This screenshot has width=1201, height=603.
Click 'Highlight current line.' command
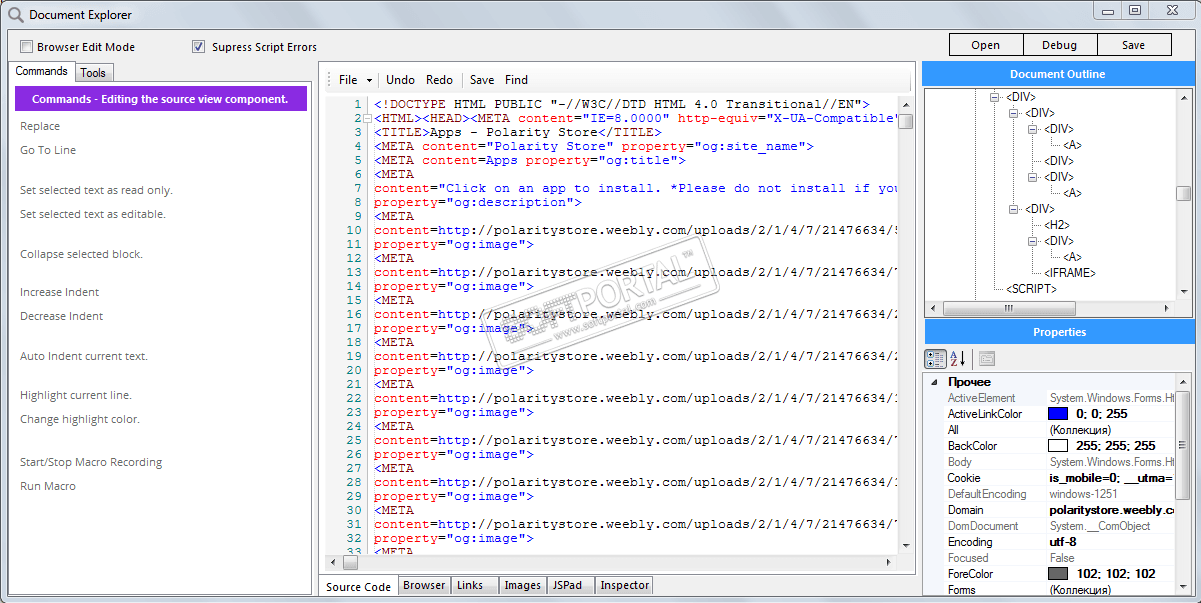[76, 395]
